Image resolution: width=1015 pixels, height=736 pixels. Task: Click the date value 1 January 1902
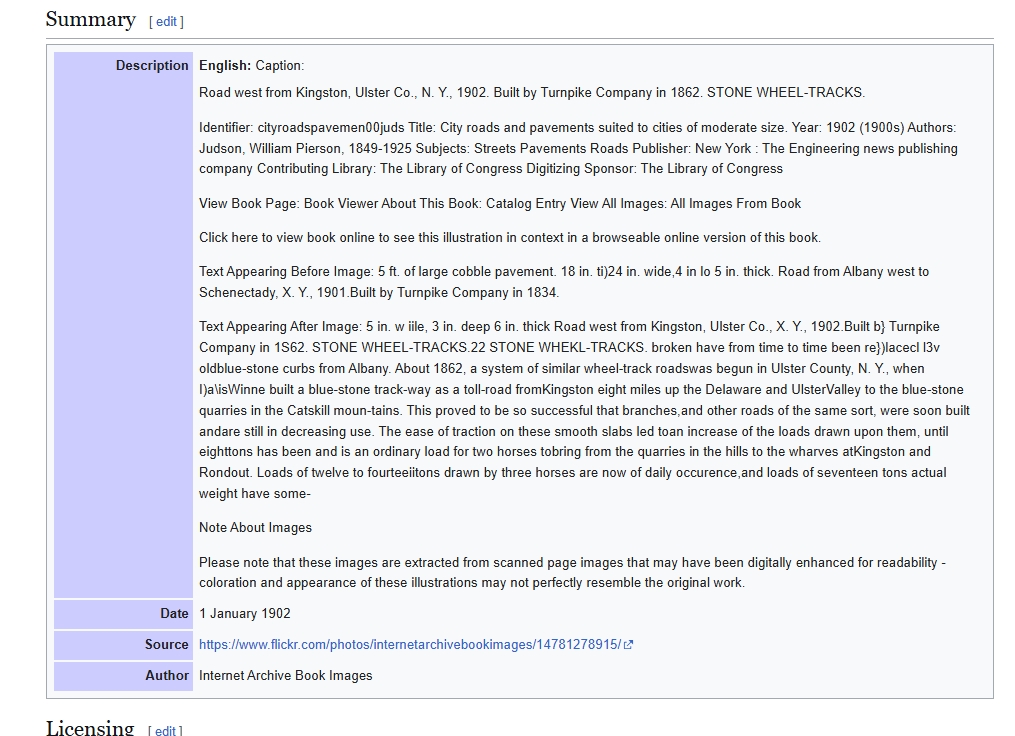click(x=245, y=614)
